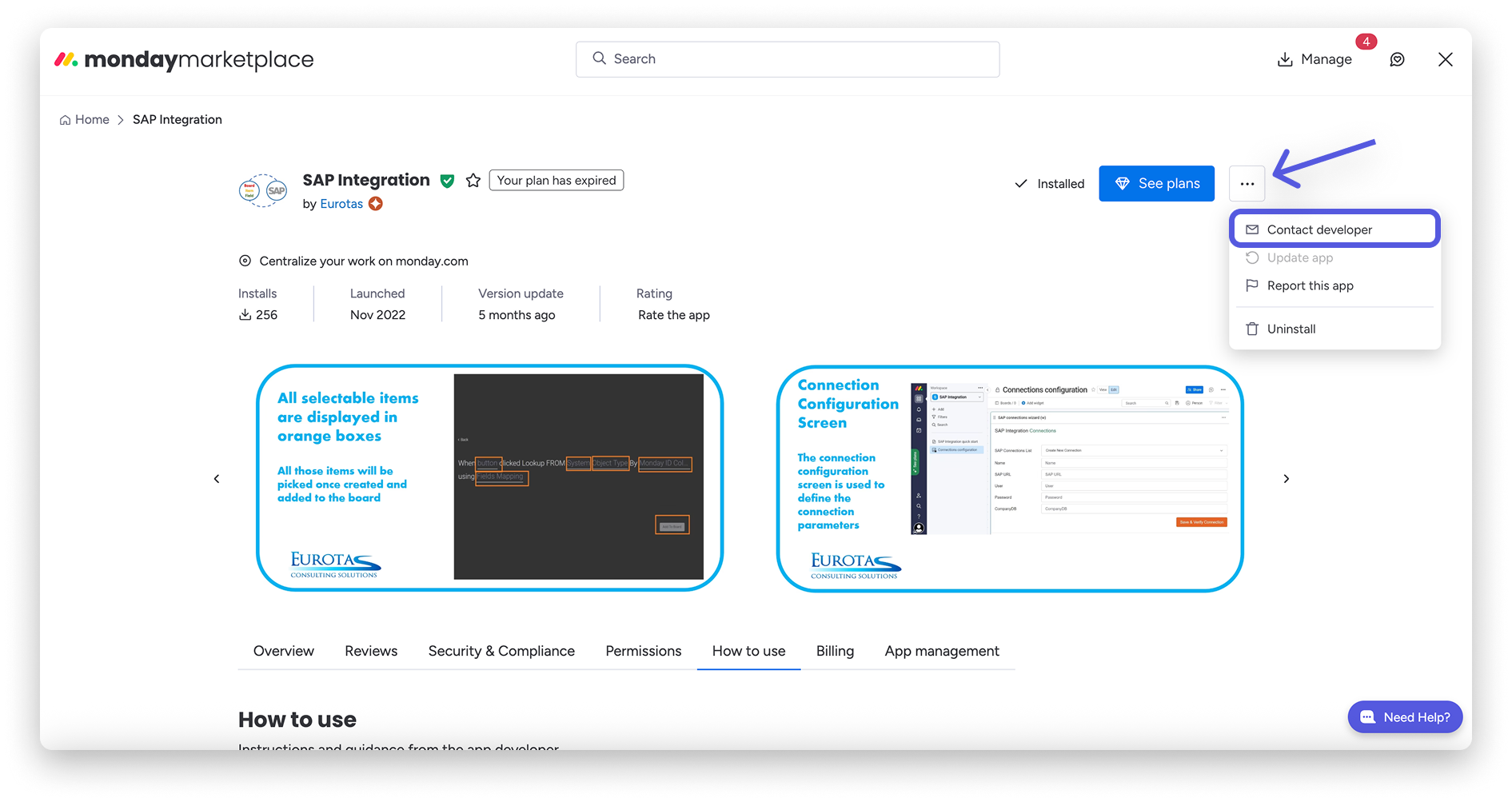Click the orange partner badge beside Eurotas
The image size is (1512, 802).
click(x=376, y=204)
